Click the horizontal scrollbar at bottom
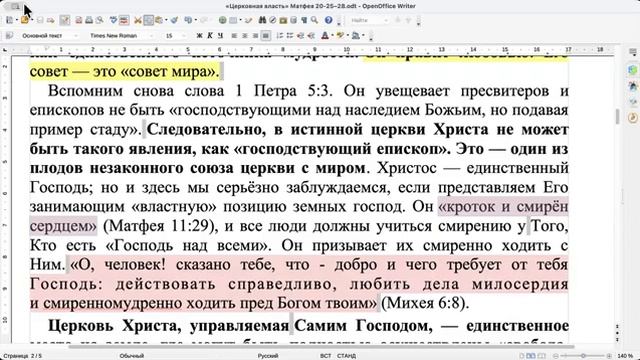 pos(322,347)
